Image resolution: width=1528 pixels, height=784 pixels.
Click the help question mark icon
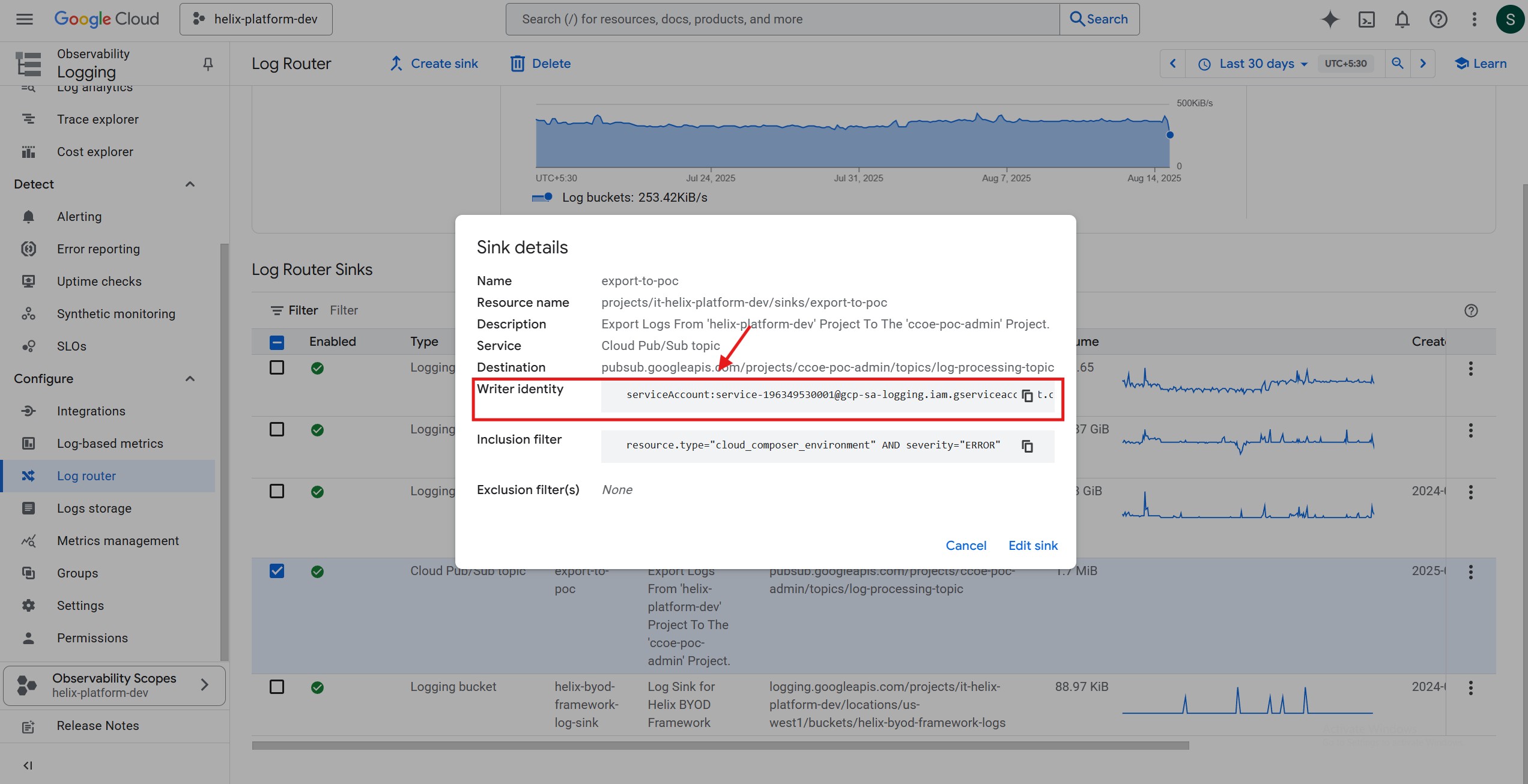[x=1438, y=19]
